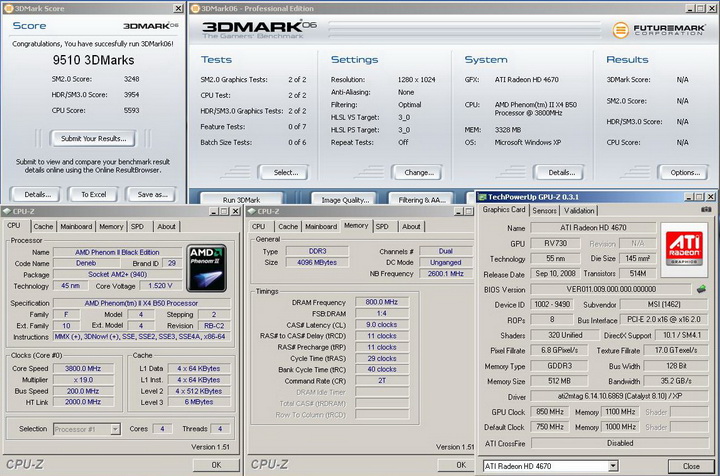The image size is (720, 476).
Task: Click OK in CPU-Z processor window
Action: click(216, 465)
